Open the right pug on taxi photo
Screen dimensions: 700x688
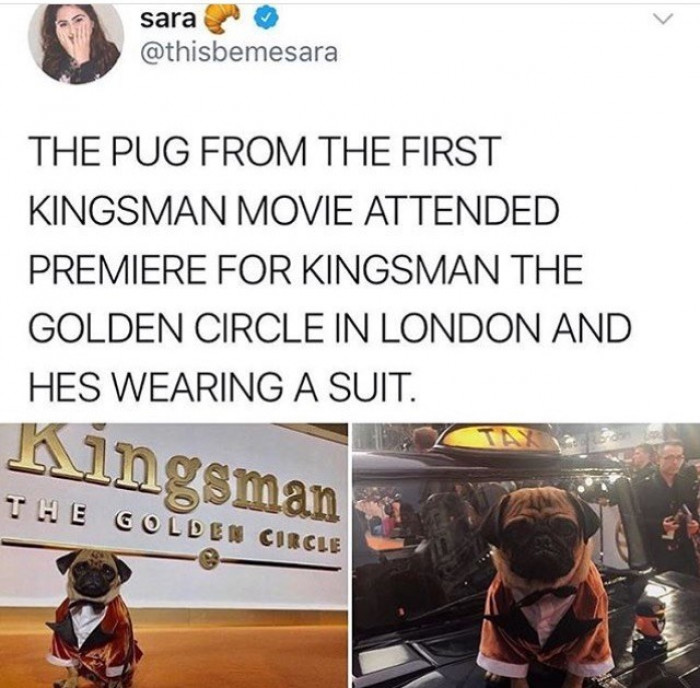[x=526, y=555]
